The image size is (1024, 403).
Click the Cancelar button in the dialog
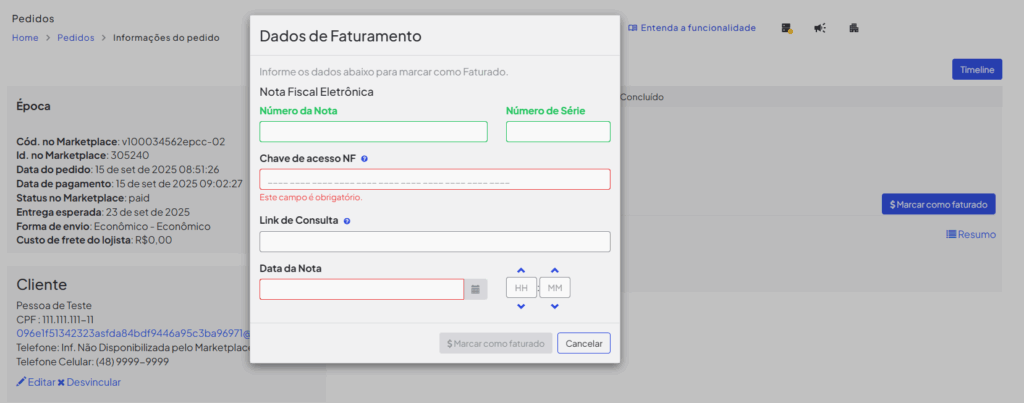point(584,344)
